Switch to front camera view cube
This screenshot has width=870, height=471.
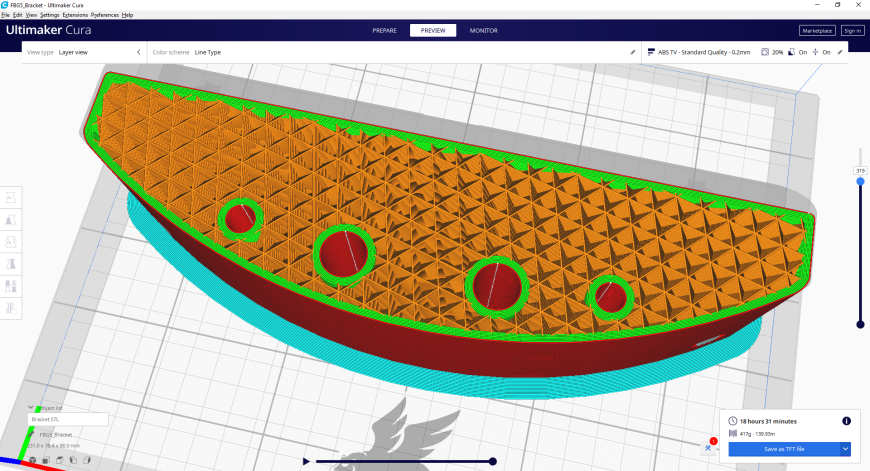tap(46, 460)
